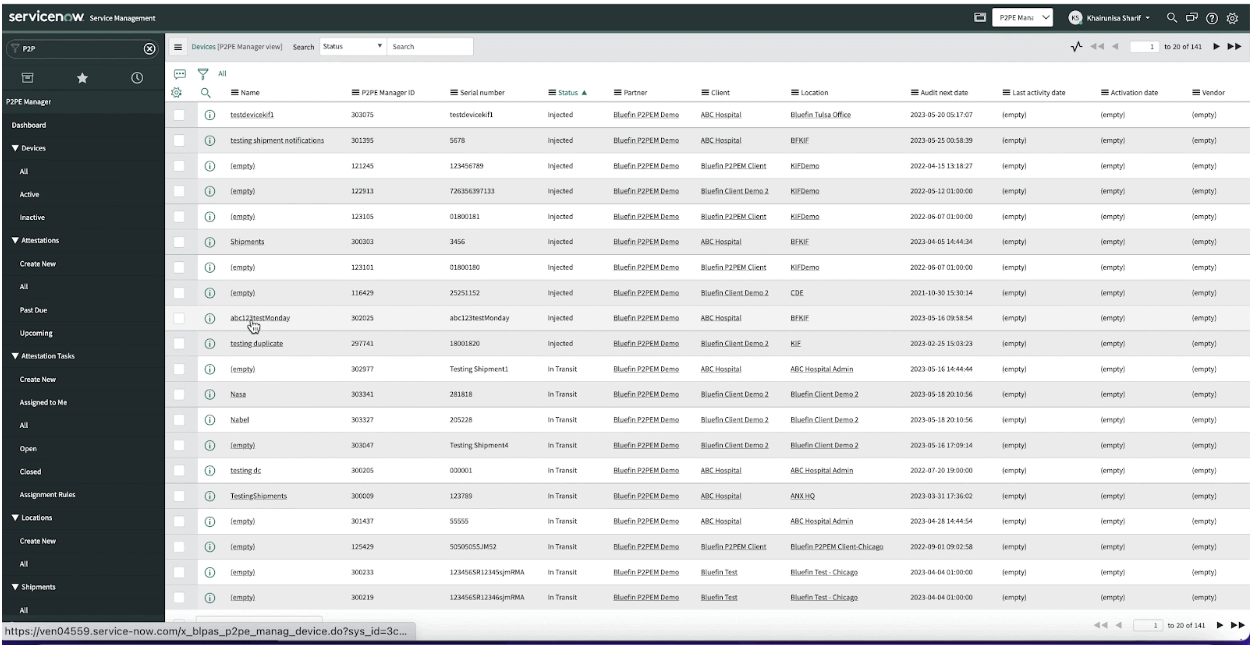Collapse the Attestation Tasks navigator section
This screenshot has width=1252, height=648.
click(x=43, y=356)
